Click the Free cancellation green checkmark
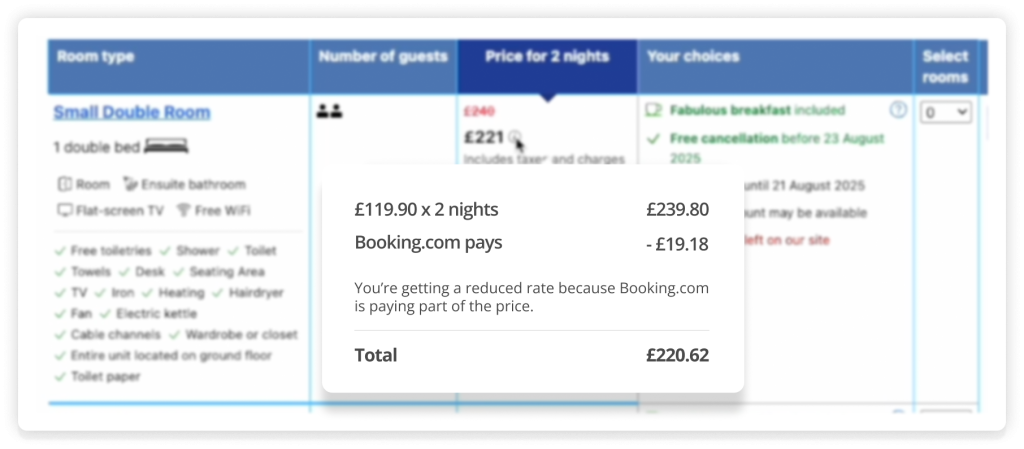1024x449 pixels. coord(654,138)
